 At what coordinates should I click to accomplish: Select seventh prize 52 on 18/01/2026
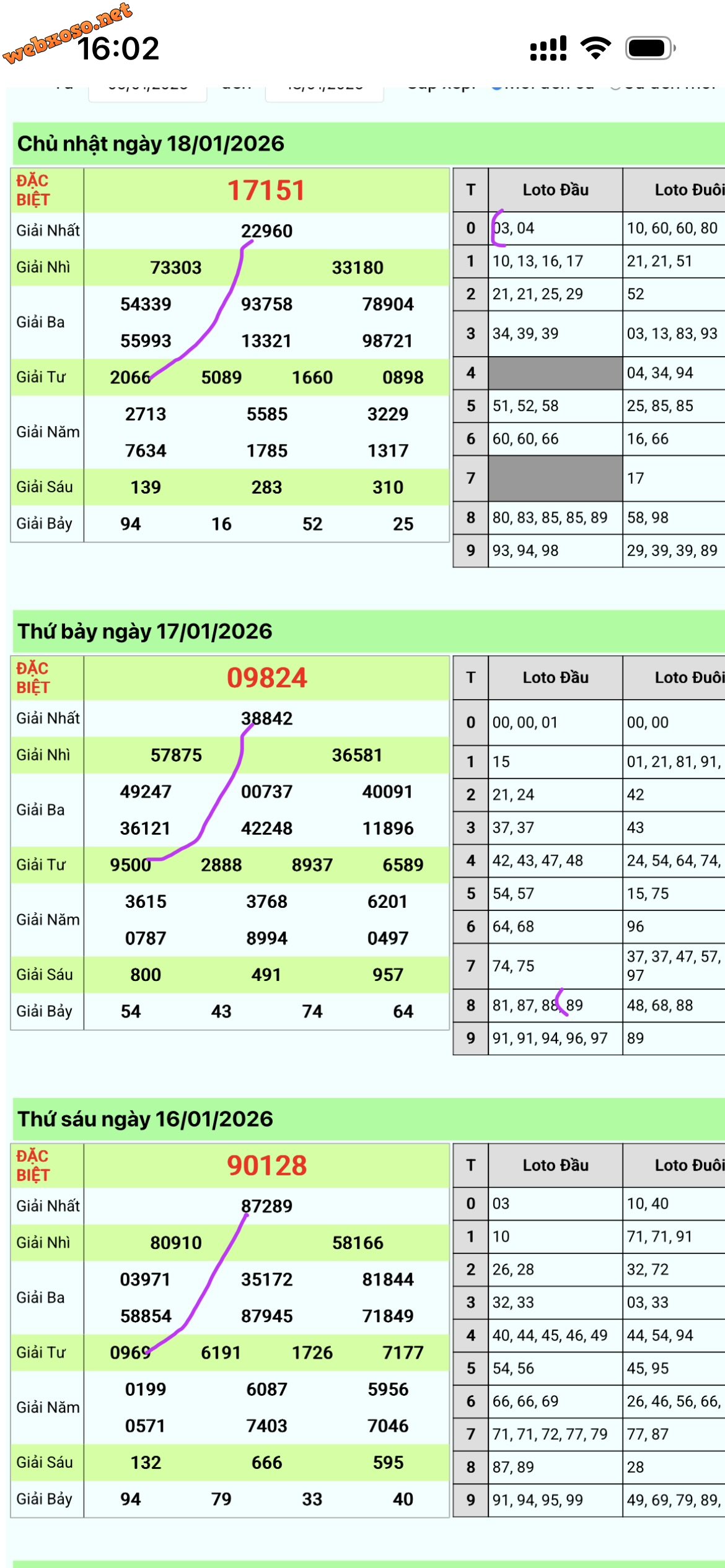tap(312, 524)
